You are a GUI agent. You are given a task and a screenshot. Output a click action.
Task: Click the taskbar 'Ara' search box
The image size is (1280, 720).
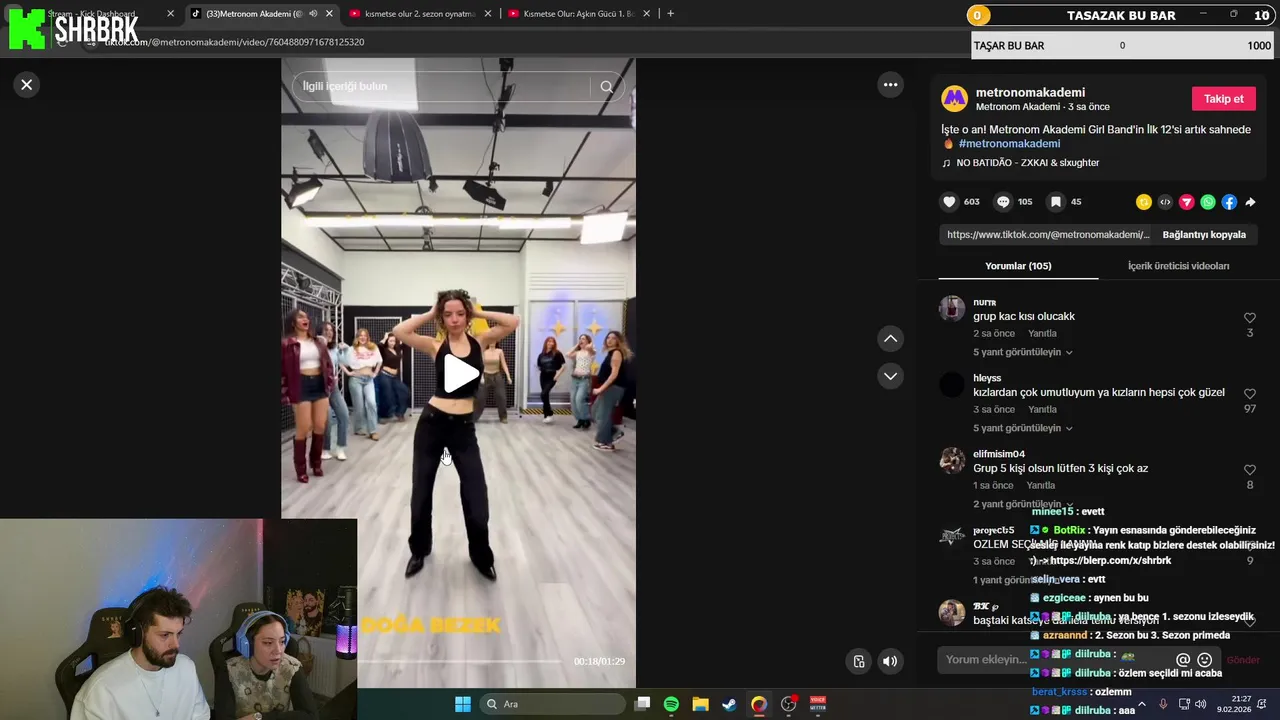pyautogui.click(x=550, y=704)
